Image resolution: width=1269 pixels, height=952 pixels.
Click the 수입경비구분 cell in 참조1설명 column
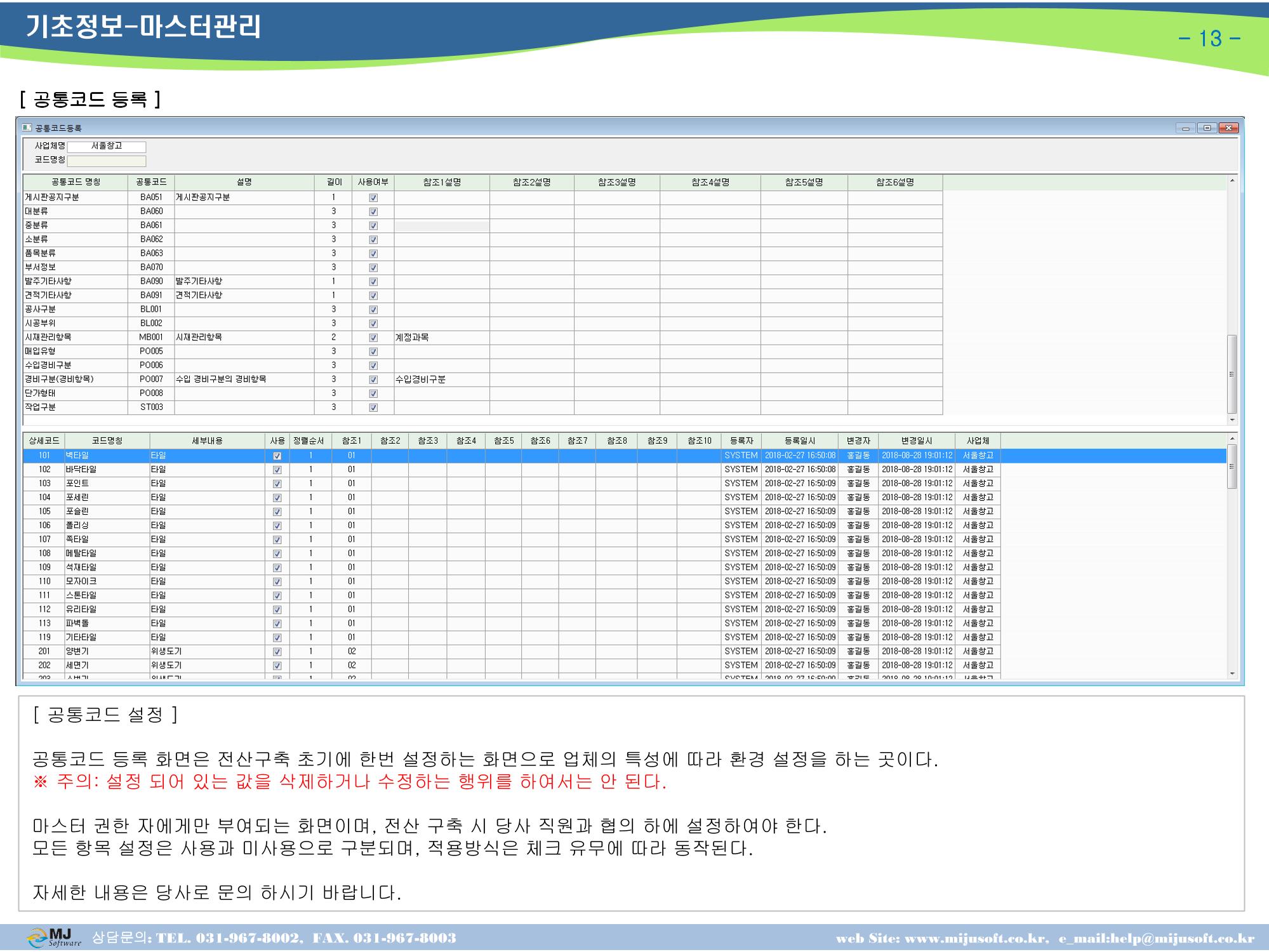click(x=442, y=379)
